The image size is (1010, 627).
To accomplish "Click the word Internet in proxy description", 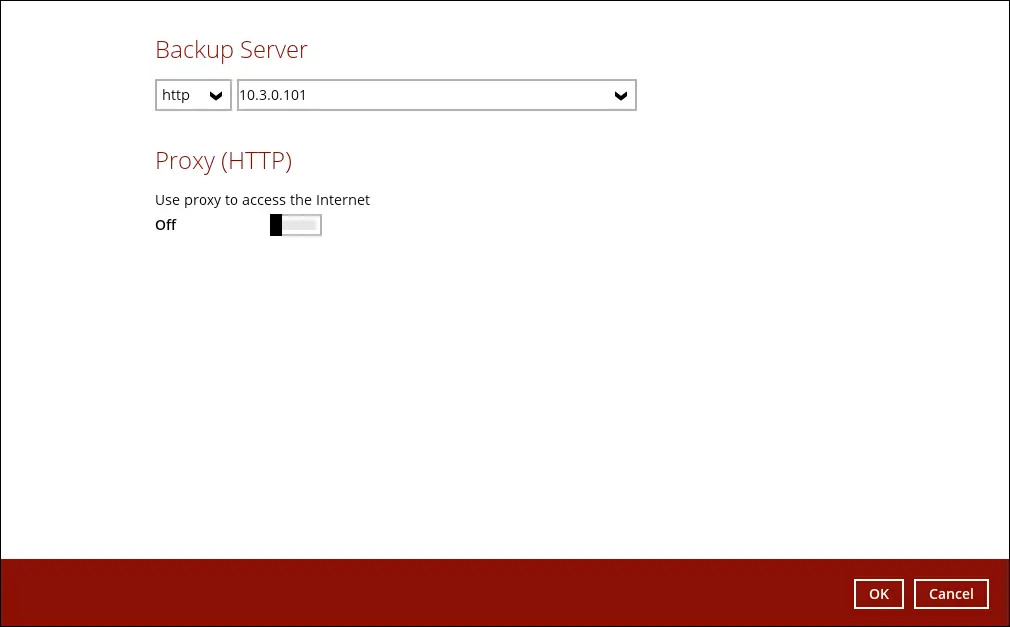I will tap(342, 200).
